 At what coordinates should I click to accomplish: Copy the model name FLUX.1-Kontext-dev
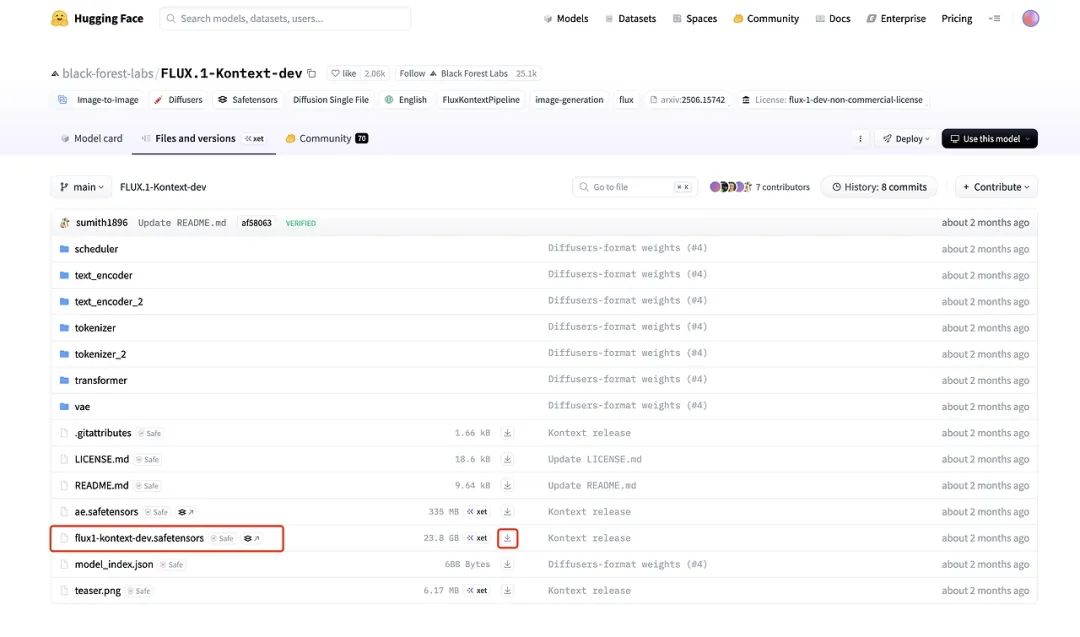click(311, 73)
